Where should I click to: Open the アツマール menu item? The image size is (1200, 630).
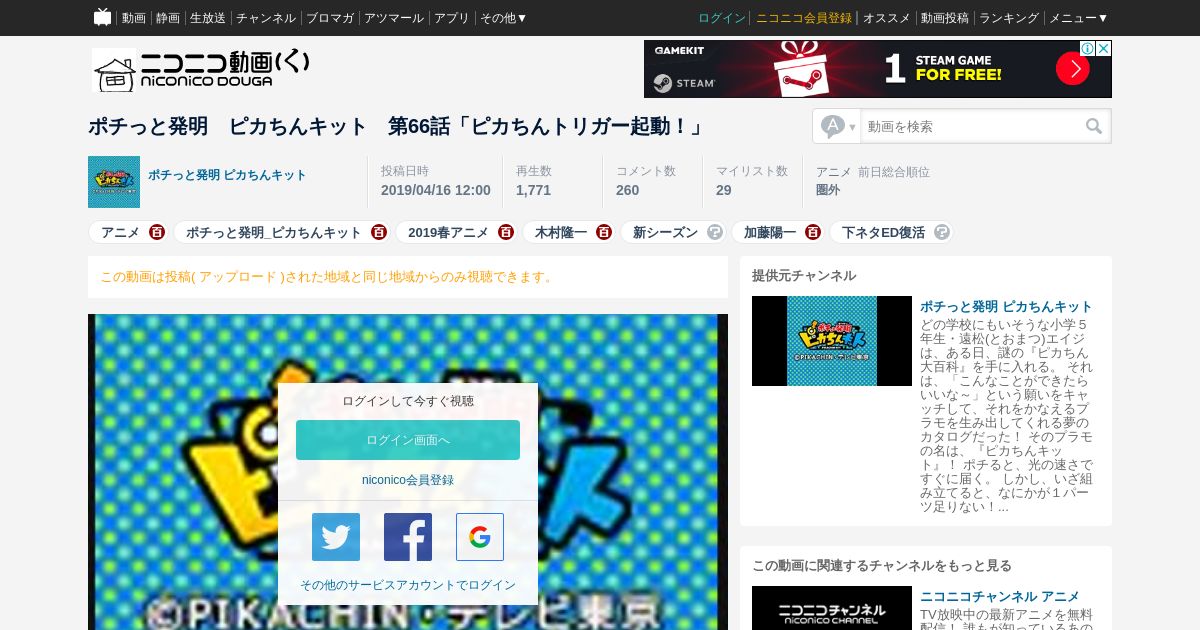point(394,18)
